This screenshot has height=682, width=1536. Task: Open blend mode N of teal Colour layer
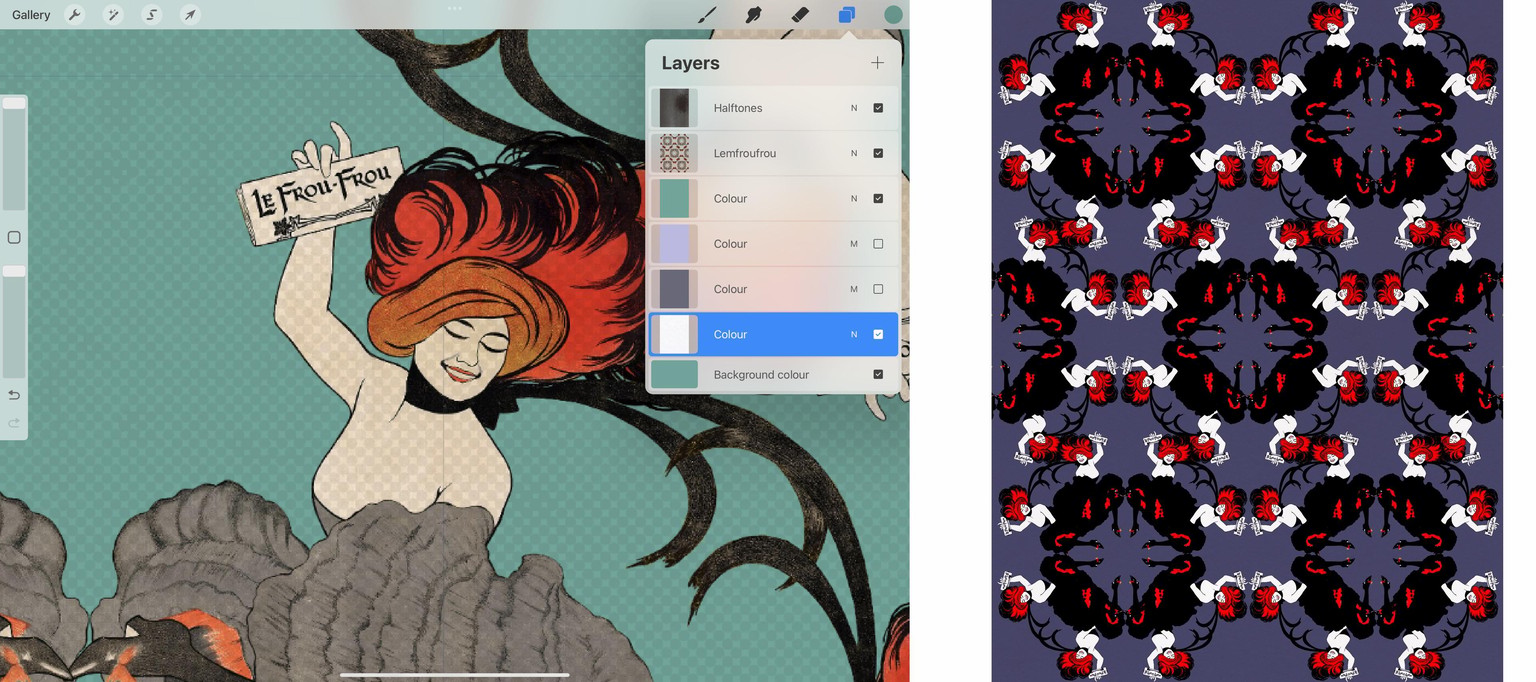pos(854,198)
